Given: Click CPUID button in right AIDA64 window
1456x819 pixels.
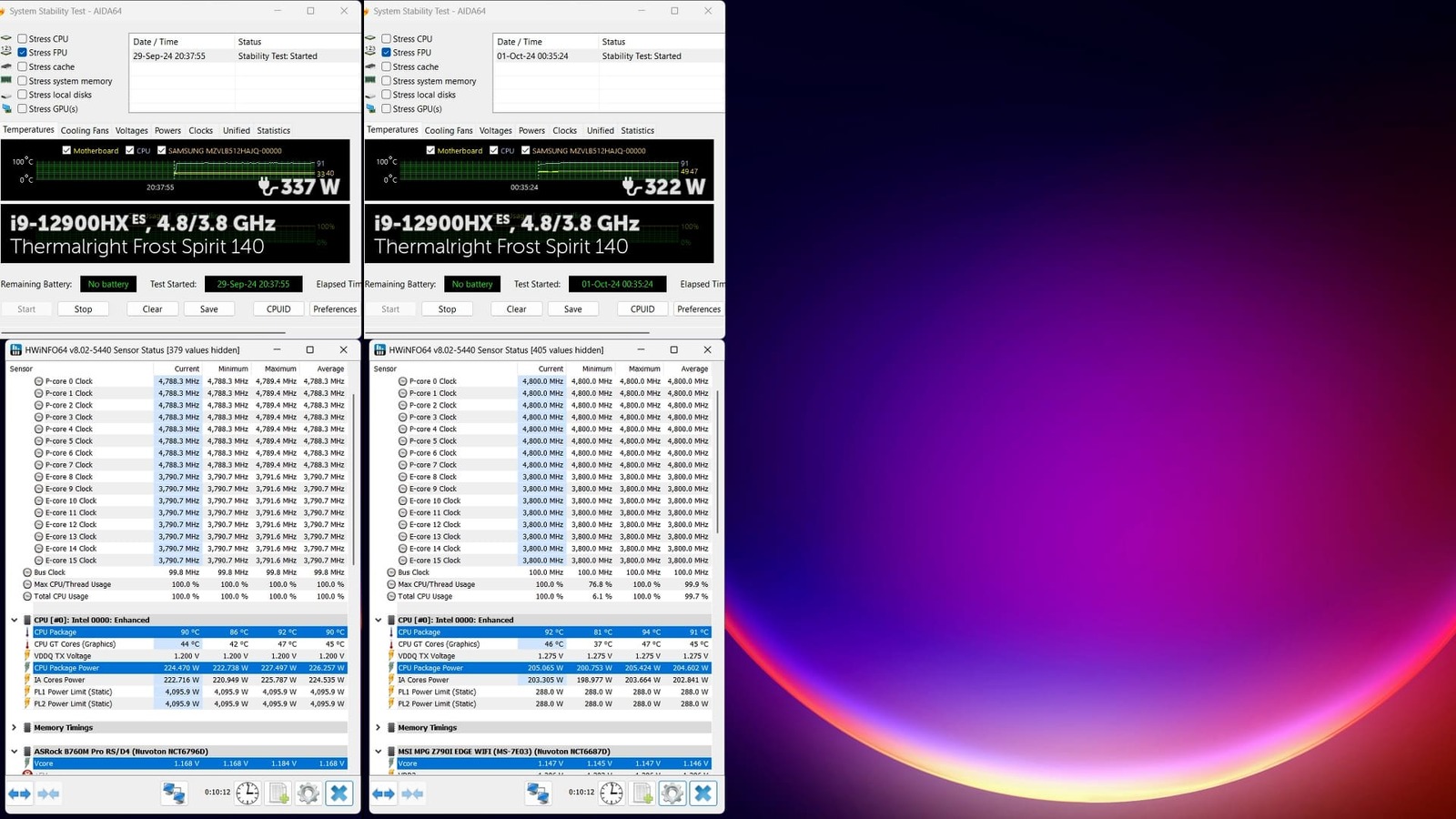Looking at the screenshot, I should pos(642,309).
